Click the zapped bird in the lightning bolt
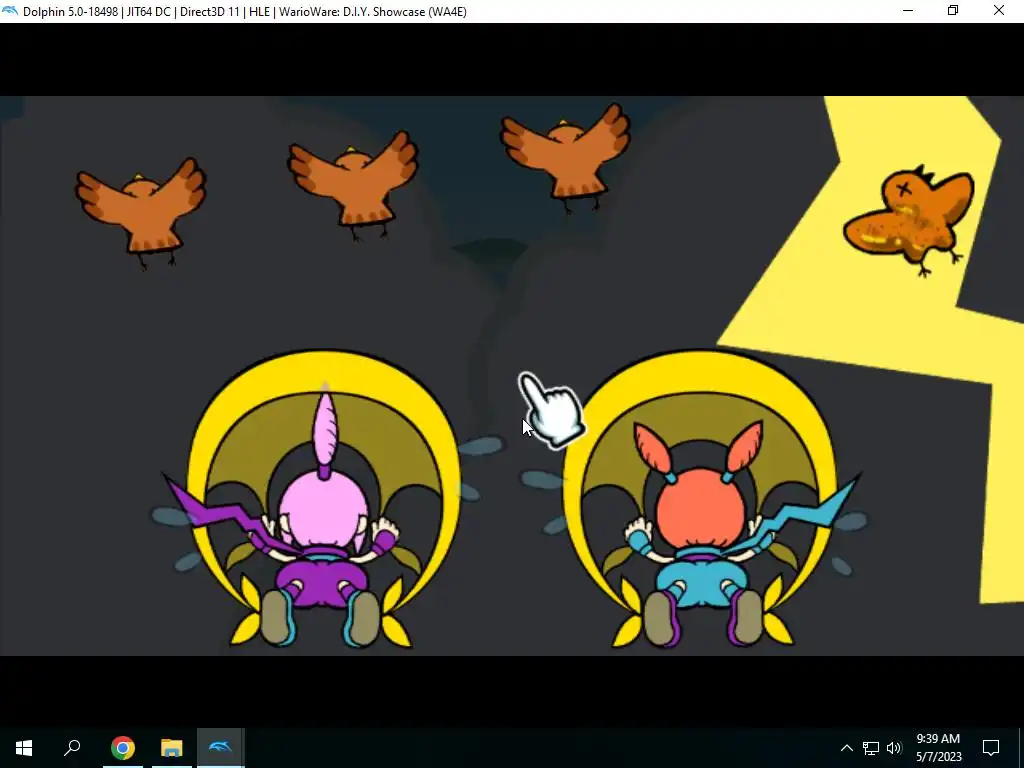Screen dimensions: 1024x768 point(909,219)
